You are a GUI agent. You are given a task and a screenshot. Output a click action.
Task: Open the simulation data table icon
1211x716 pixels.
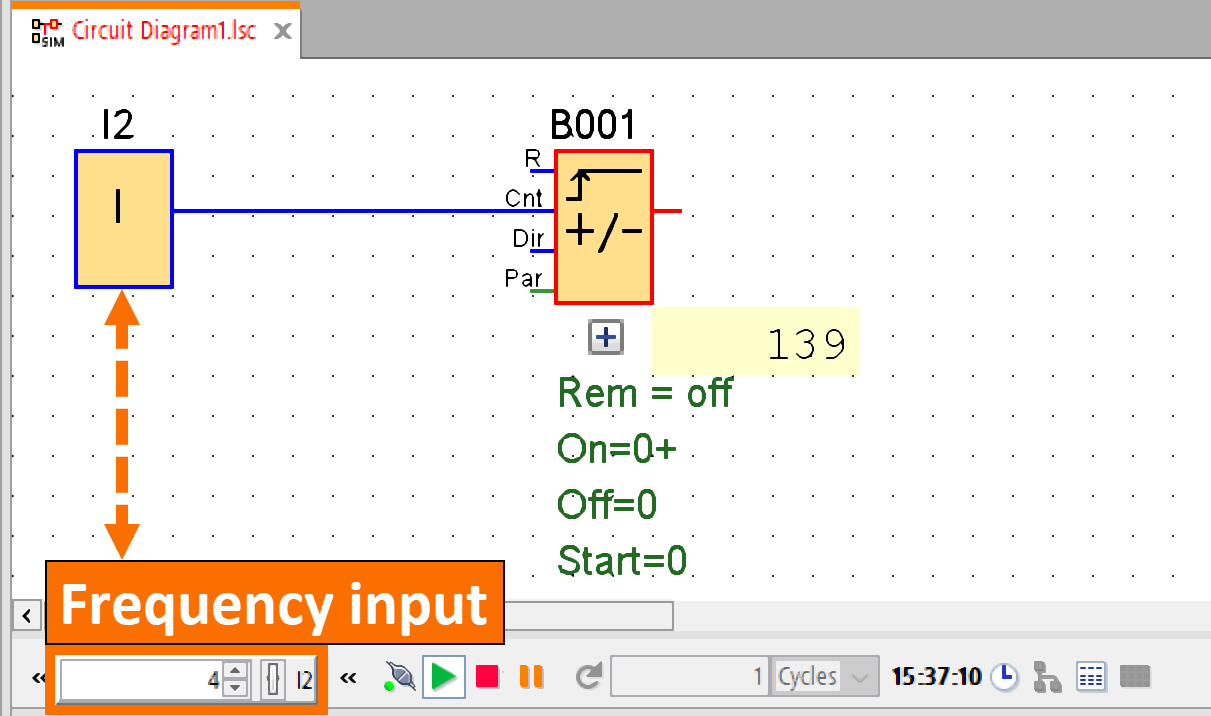click(1091, 677)
